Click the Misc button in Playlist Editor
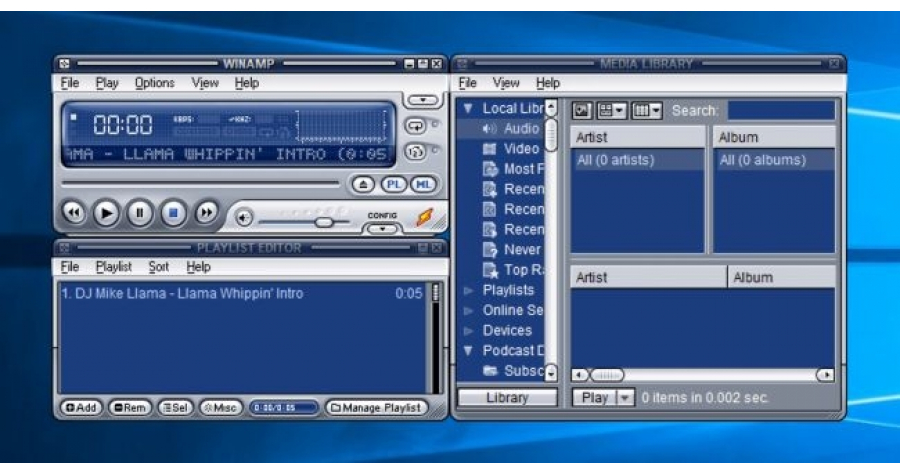The width and height of the screenshot is (900, 474). tap(220, 407)
